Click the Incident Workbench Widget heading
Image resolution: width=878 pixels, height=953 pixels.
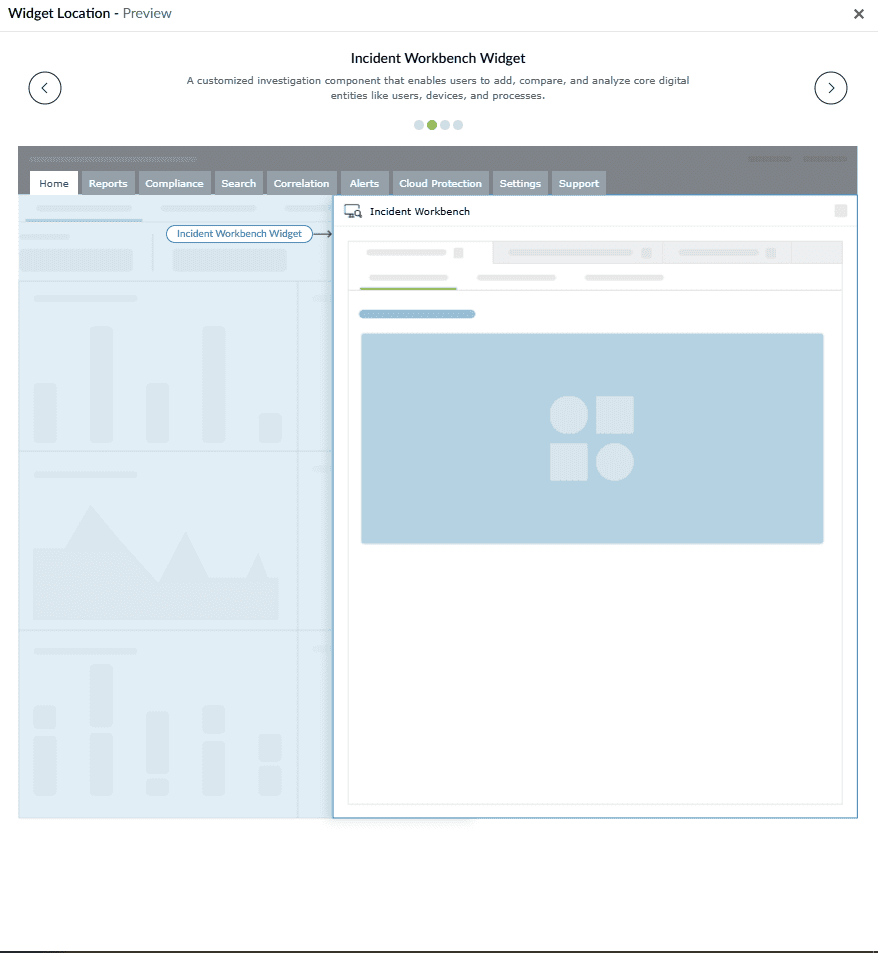(438, 58)
